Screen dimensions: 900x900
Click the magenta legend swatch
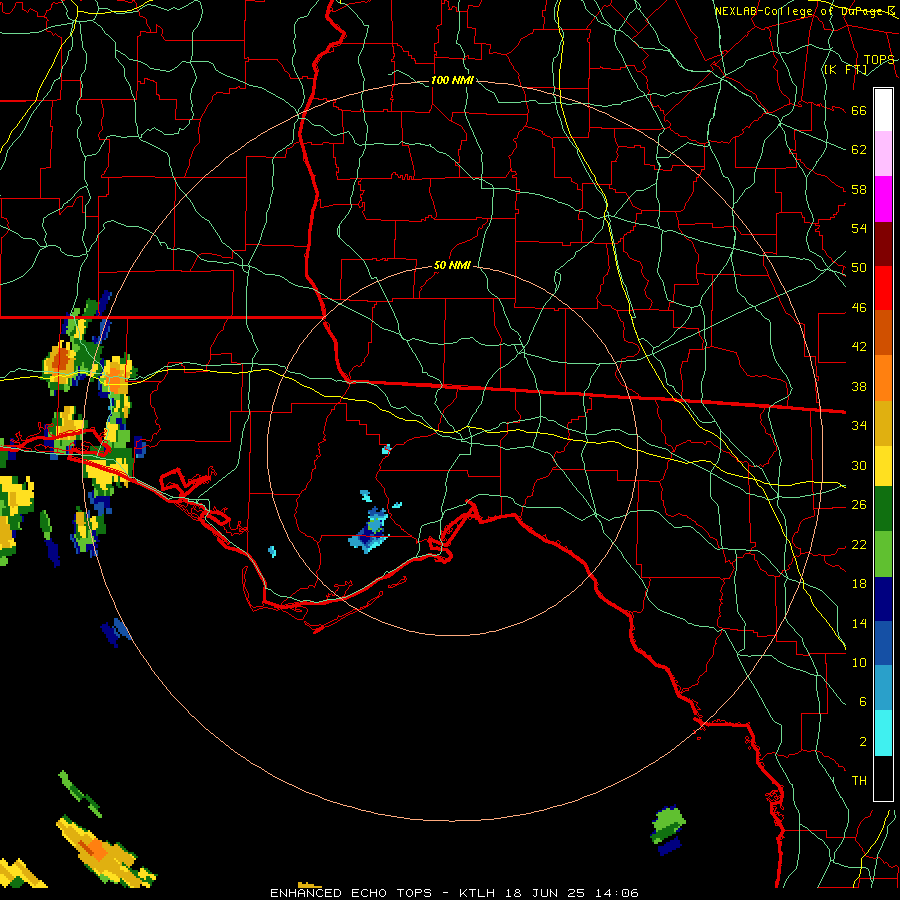883,199
